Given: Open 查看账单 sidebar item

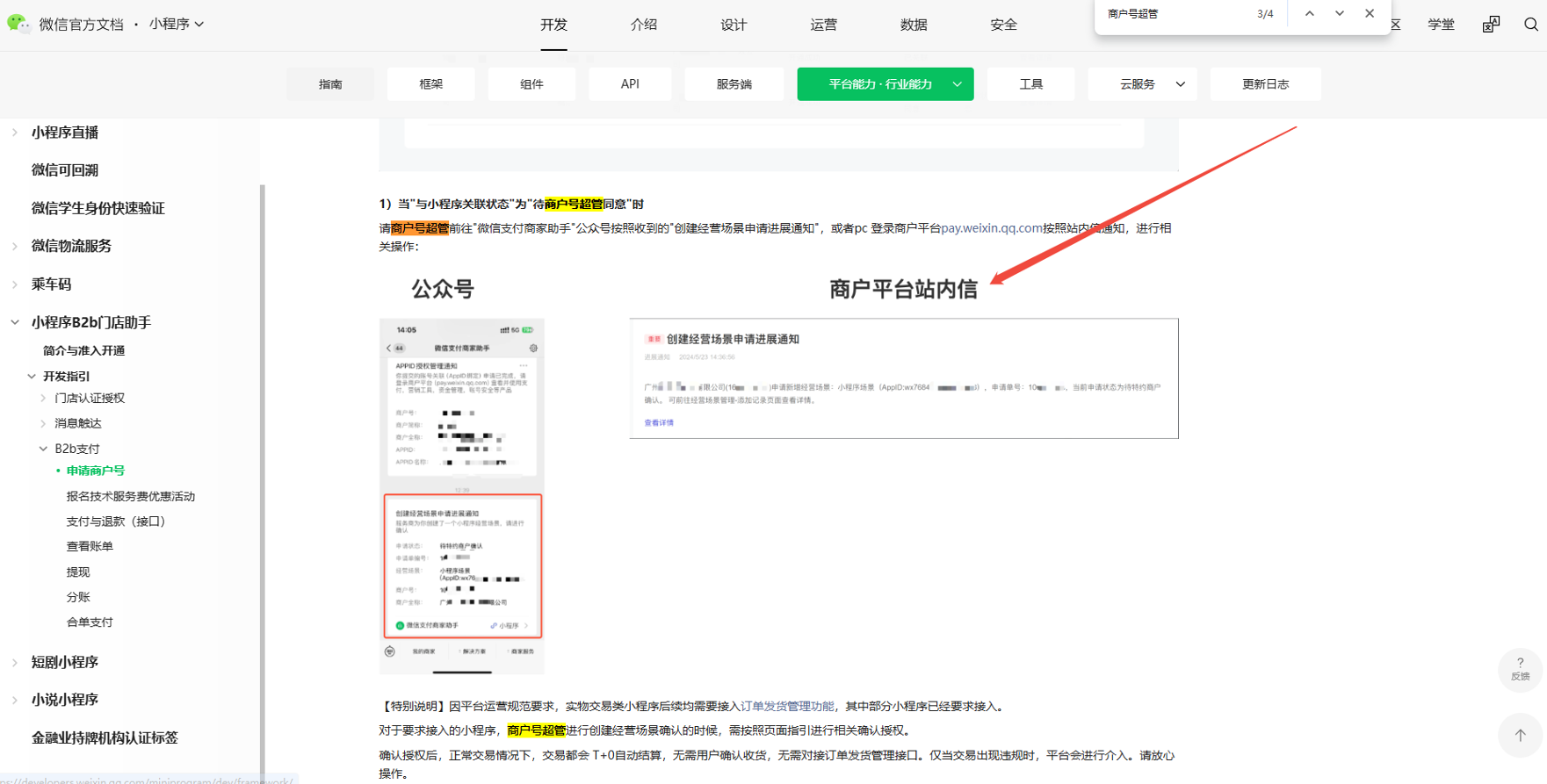Looking at the screenshot, I should click(x=90, y=546).
